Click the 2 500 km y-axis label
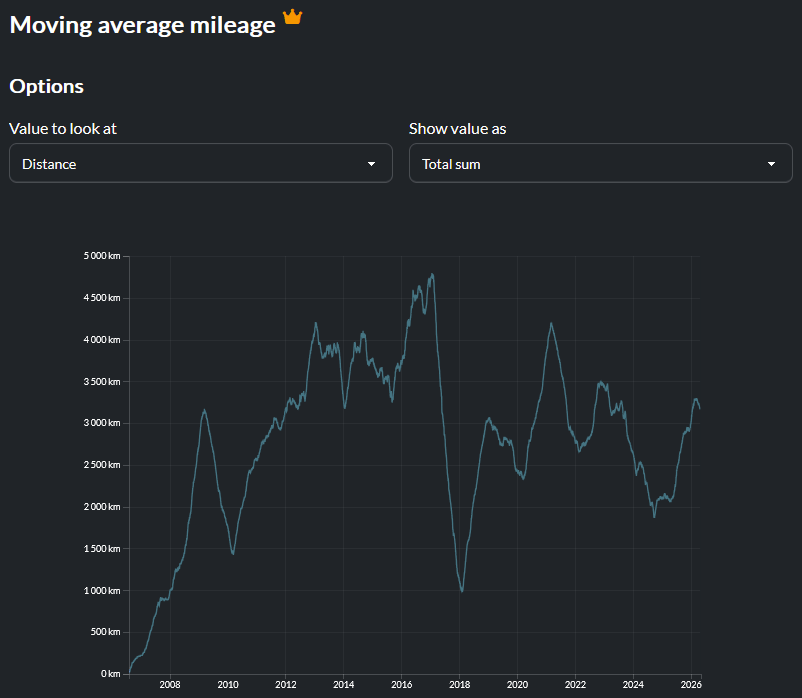 102,465
